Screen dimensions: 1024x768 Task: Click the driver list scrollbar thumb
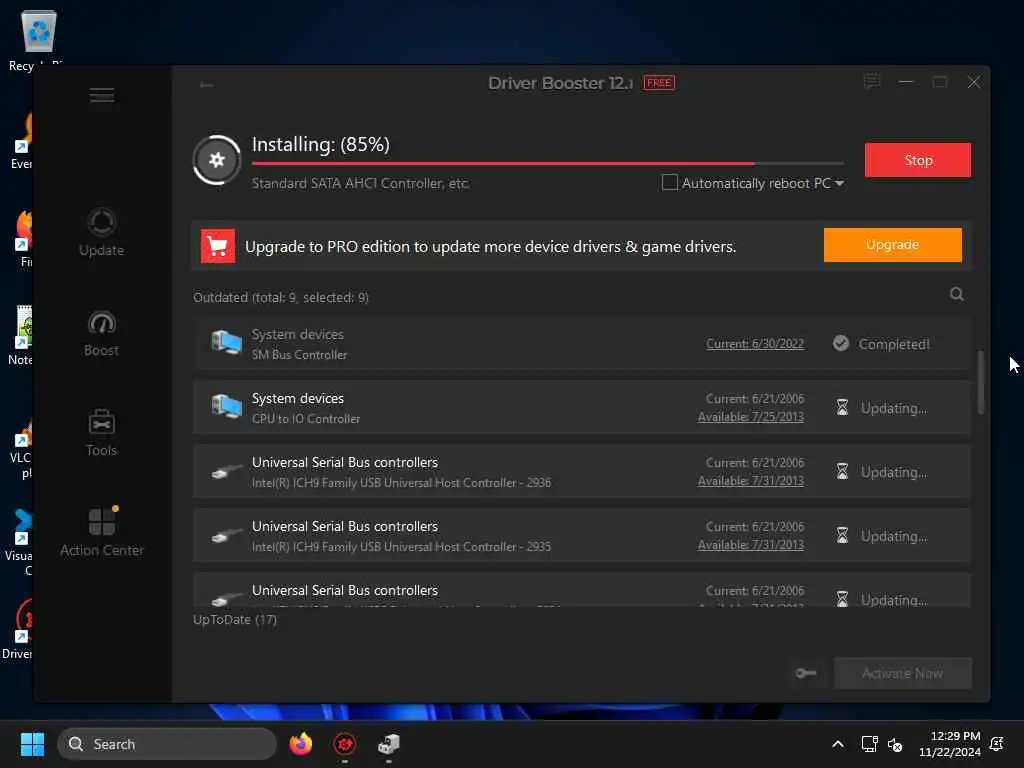tap(980, 383)
